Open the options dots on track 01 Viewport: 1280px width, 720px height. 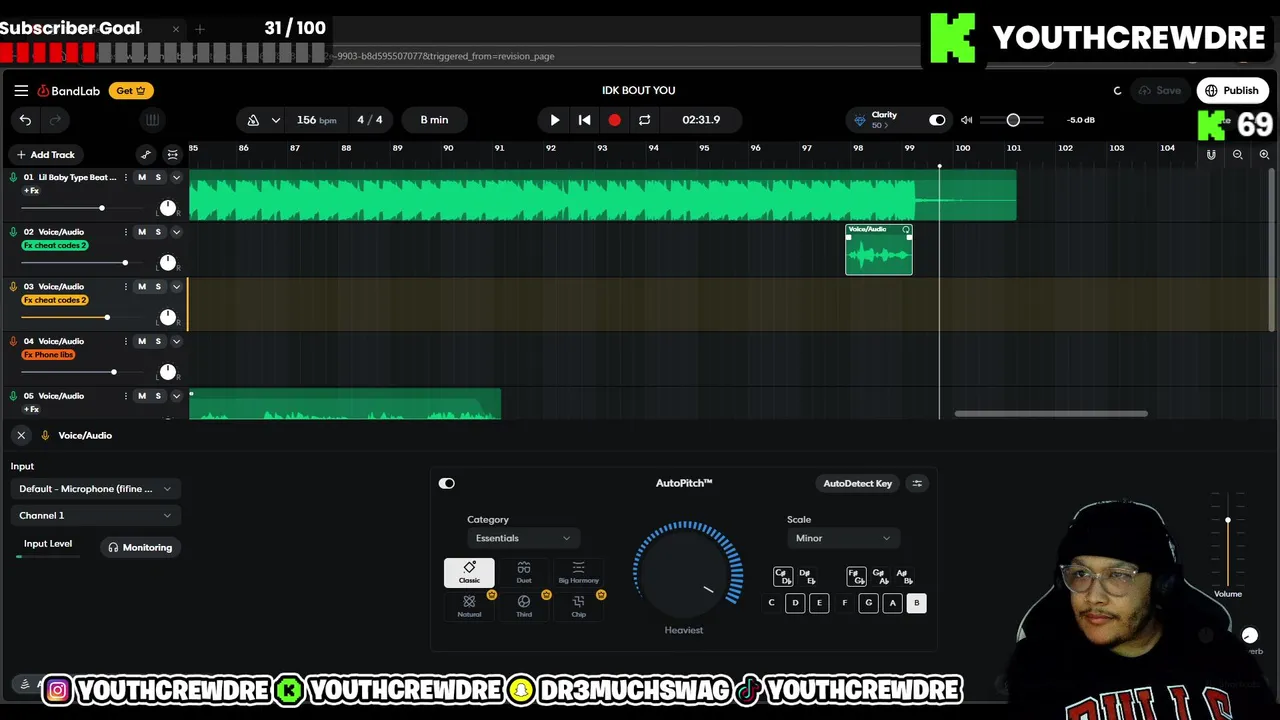(125, 177)
